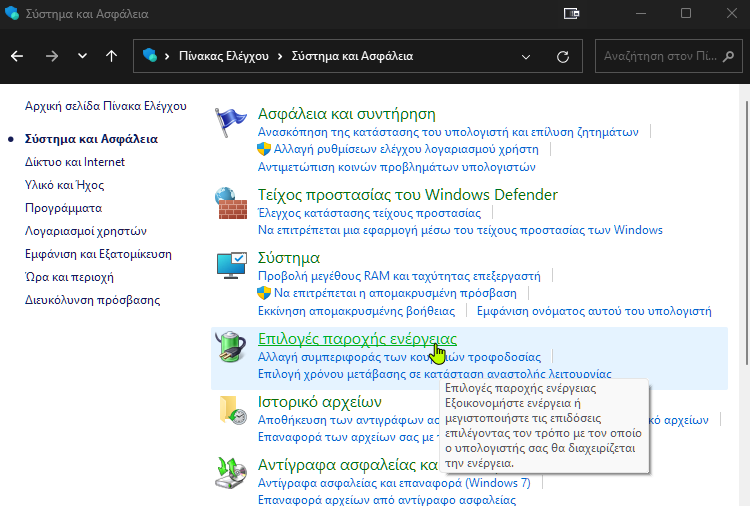This screenshot has height=506, width=750.
Task: Open Αντιμετώπιση κοινών προβλημάτων υπολογιστών
Action: point(397,167)
